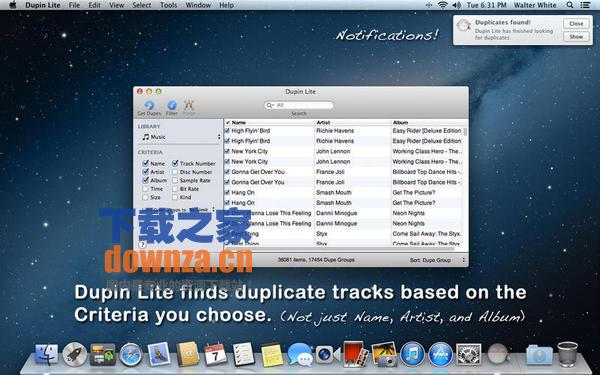Open the Select menu
The width and height of the screenshot is (600, 375).
[x=142, y=5]
